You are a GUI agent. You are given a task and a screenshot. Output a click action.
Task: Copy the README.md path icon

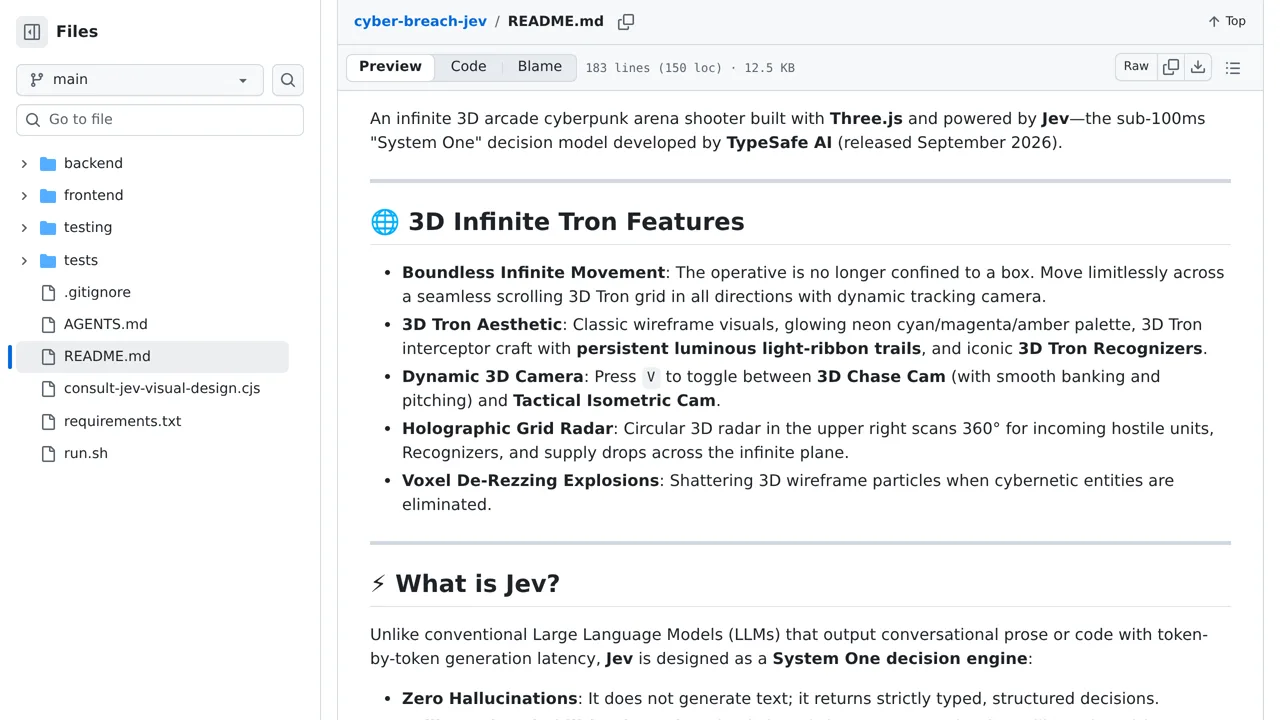[626, 22]
